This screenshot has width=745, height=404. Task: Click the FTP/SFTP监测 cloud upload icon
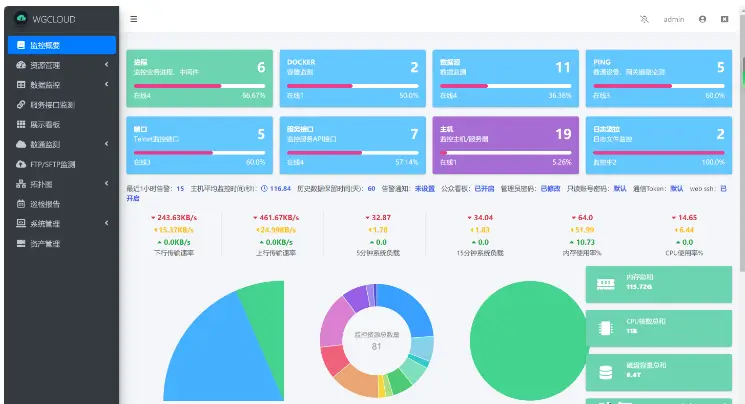click(20, 164)
